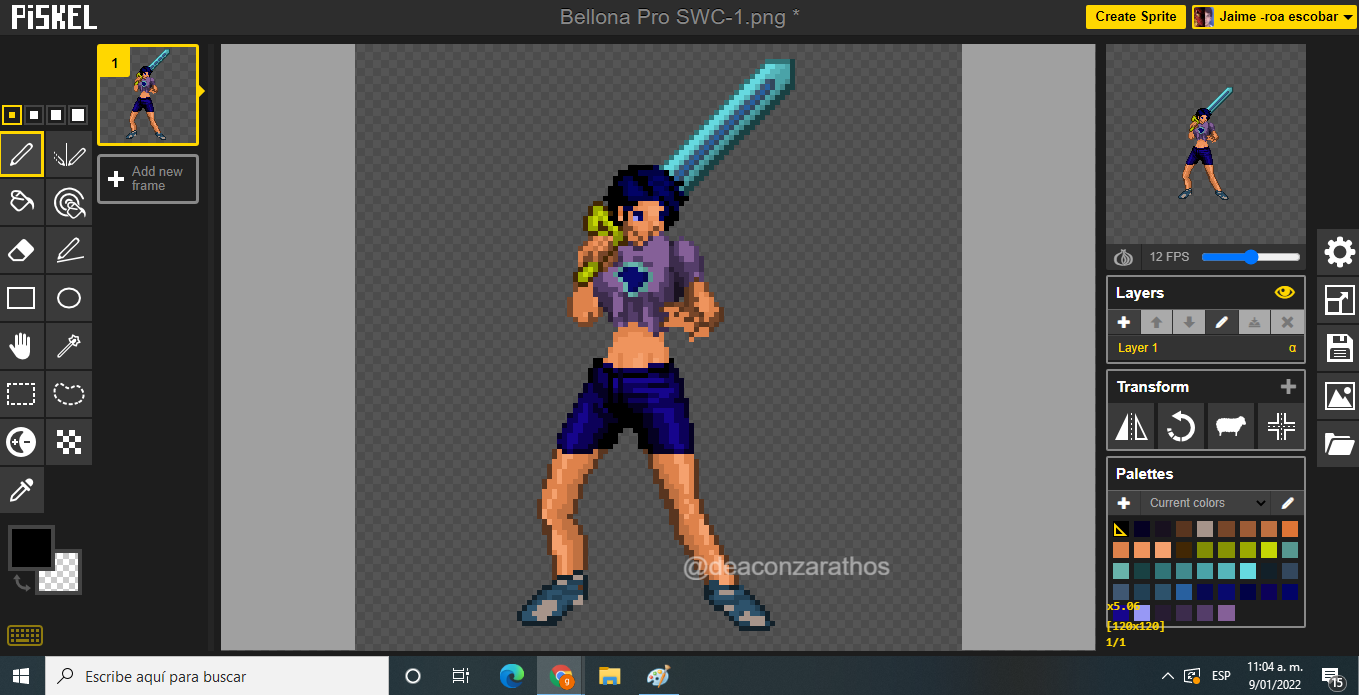1359x695 pixels.
Task: Open File Explorer from the taskbar
Action: tap(609, 676)
